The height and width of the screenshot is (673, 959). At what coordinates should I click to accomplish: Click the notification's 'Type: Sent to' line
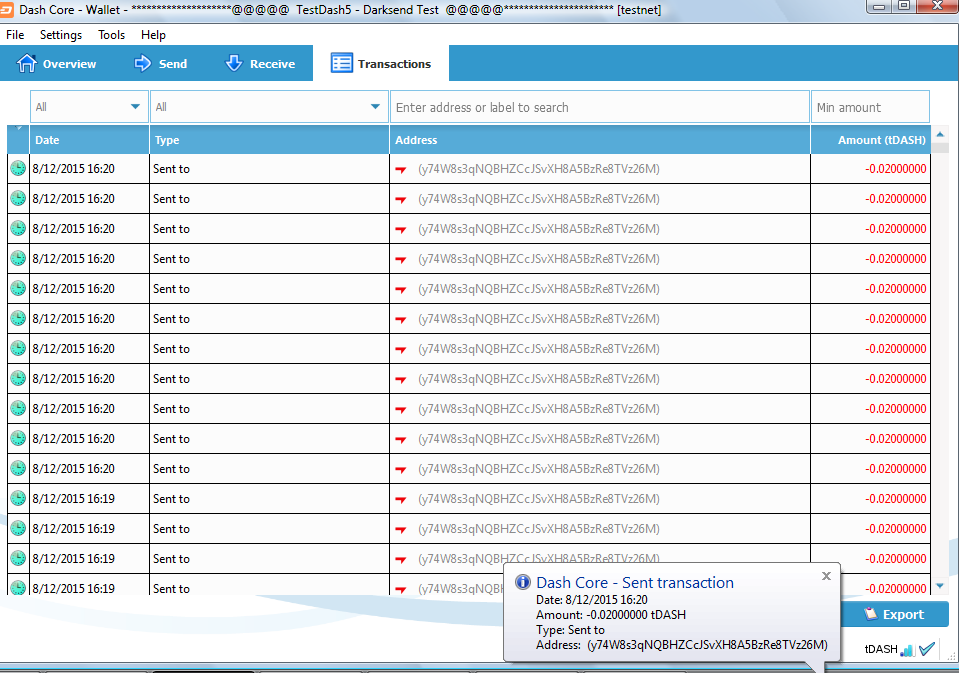[570, 630]
